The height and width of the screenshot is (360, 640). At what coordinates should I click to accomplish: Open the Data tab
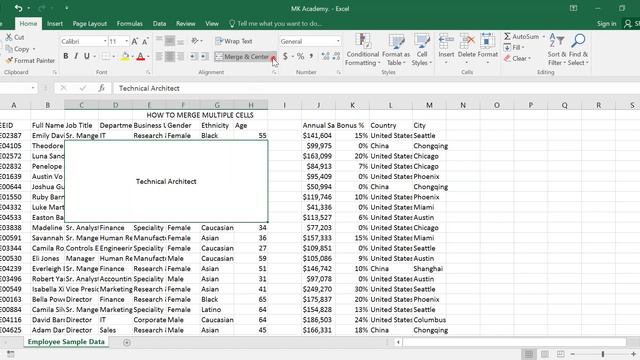(x=159, y=24)
